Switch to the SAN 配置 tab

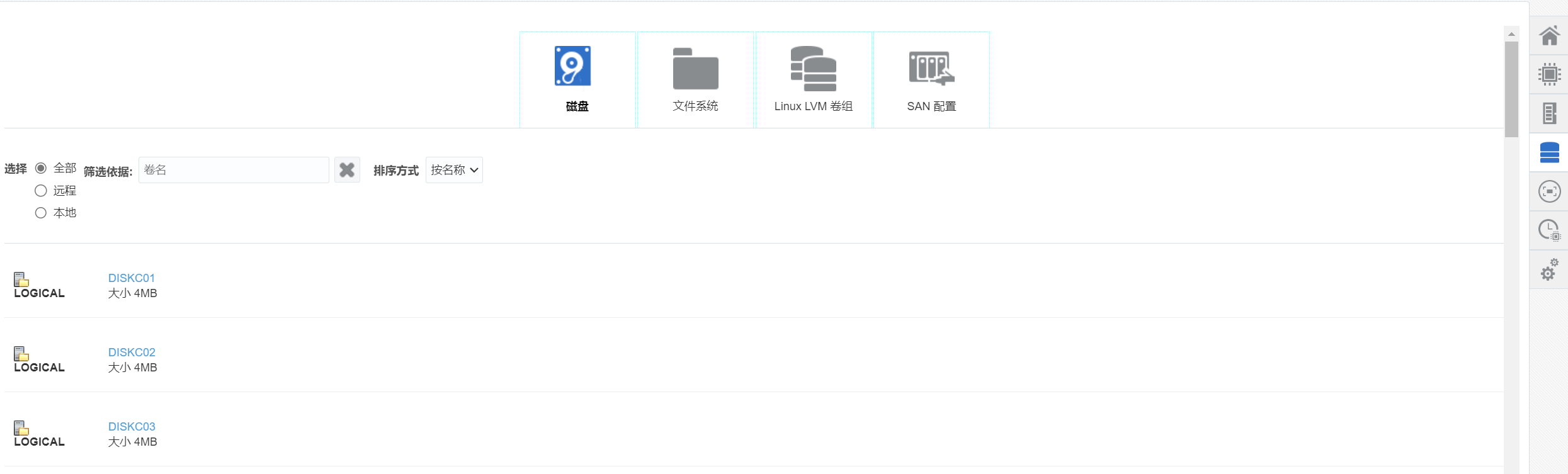point(931,80)
